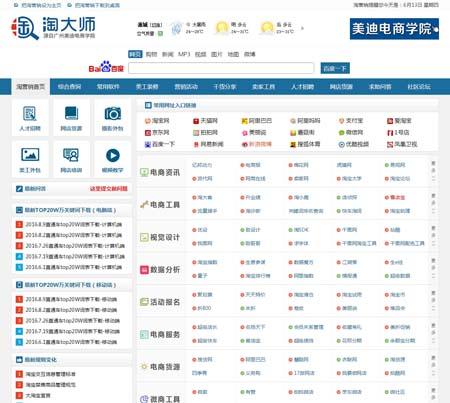Expand more links in 电商工具 row

pyautogui.click(x=433, y=204)
